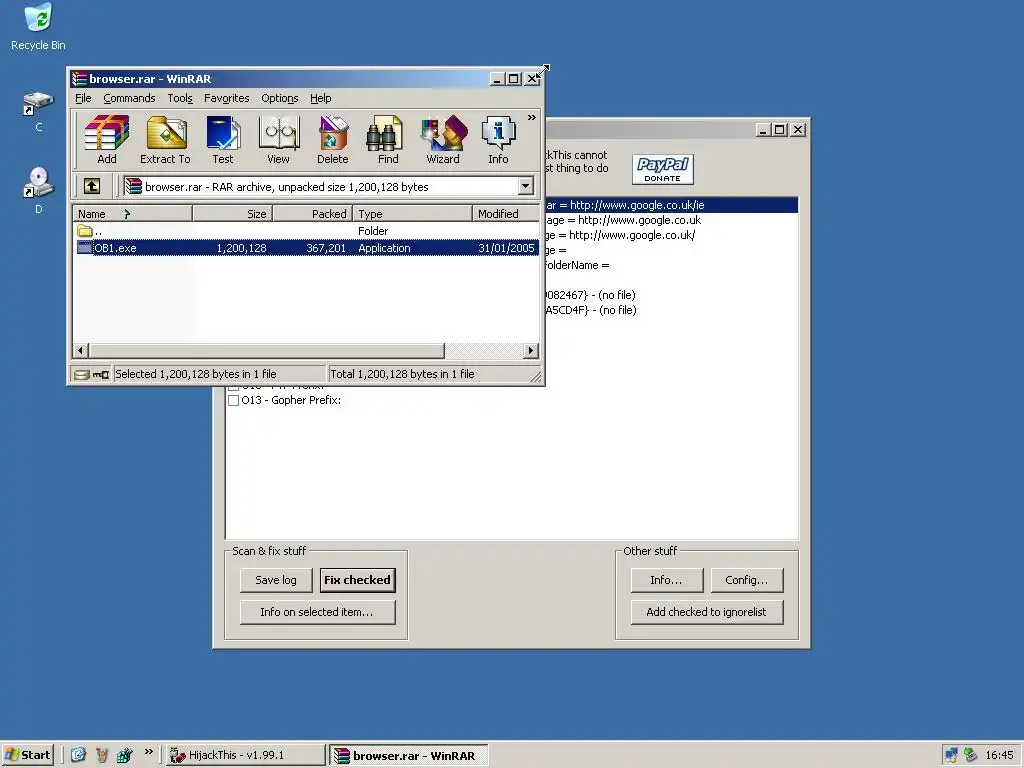Click the Test archive icon
The image size is (1024, 768).
tap(223, 140)
